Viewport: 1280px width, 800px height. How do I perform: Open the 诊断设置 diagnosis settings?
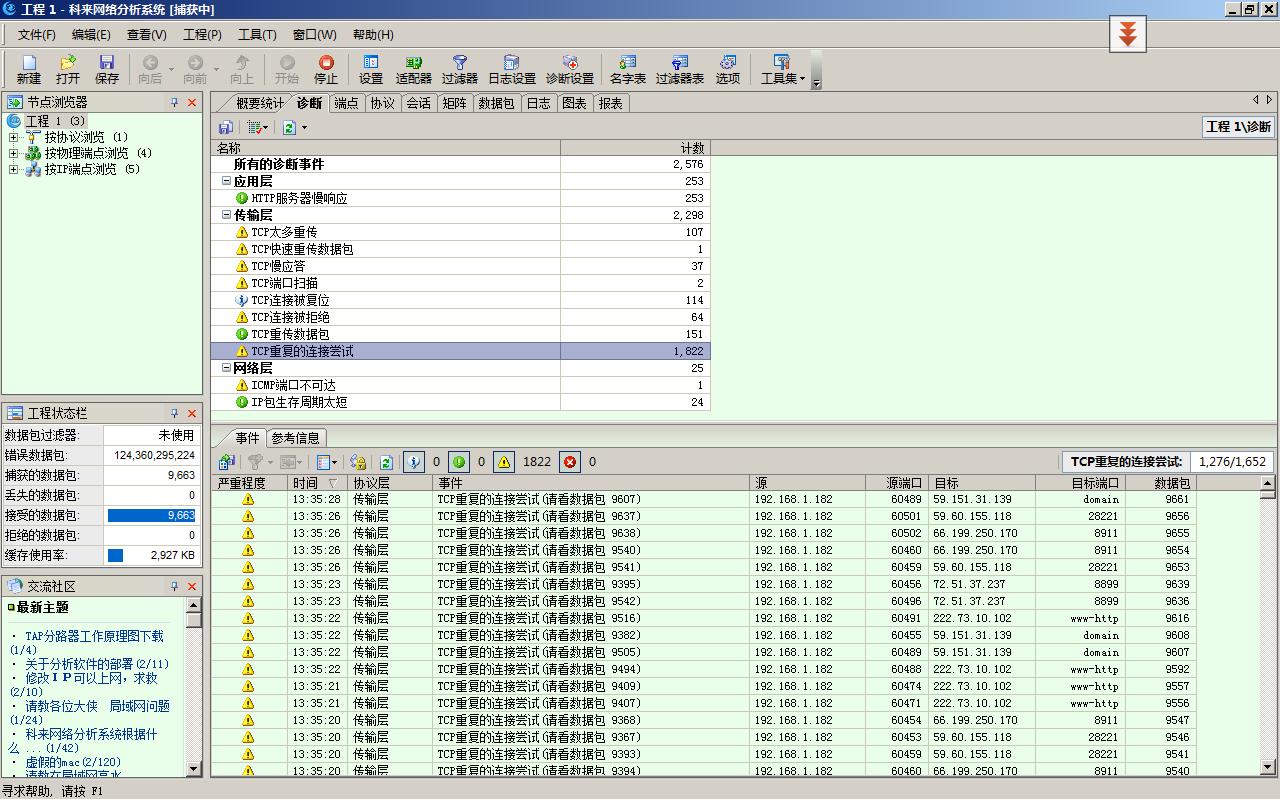(x=572, y=68)
